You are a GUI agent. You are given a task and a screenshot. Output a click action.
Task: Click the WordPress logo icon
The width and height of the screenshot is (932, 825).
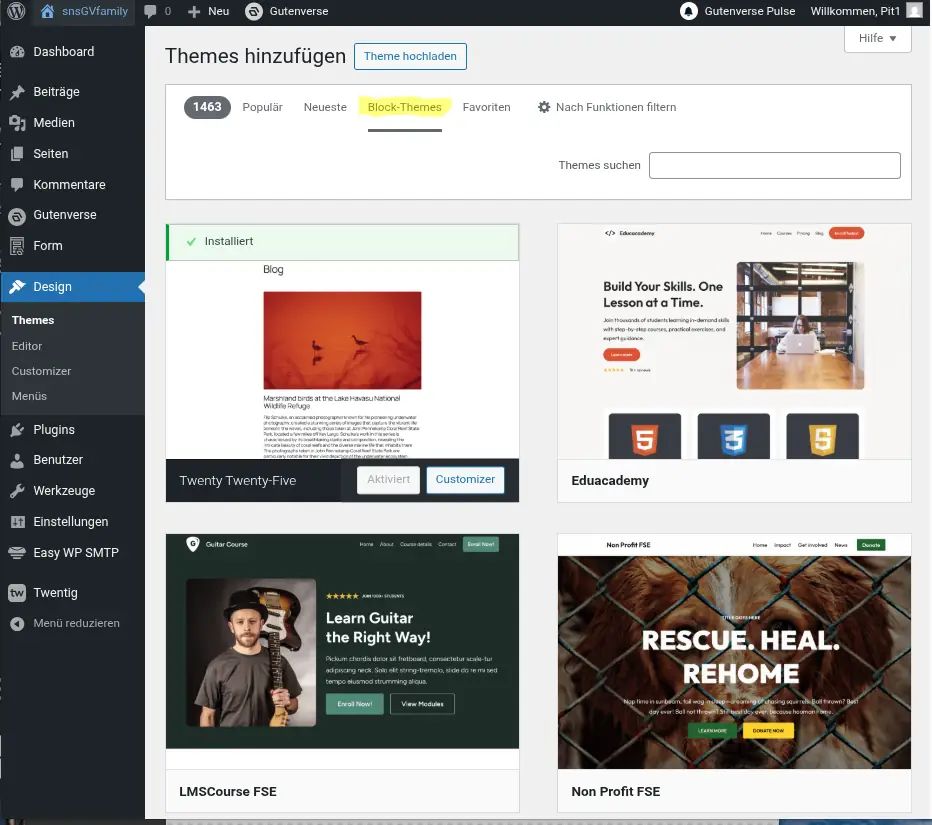point(17,11)
